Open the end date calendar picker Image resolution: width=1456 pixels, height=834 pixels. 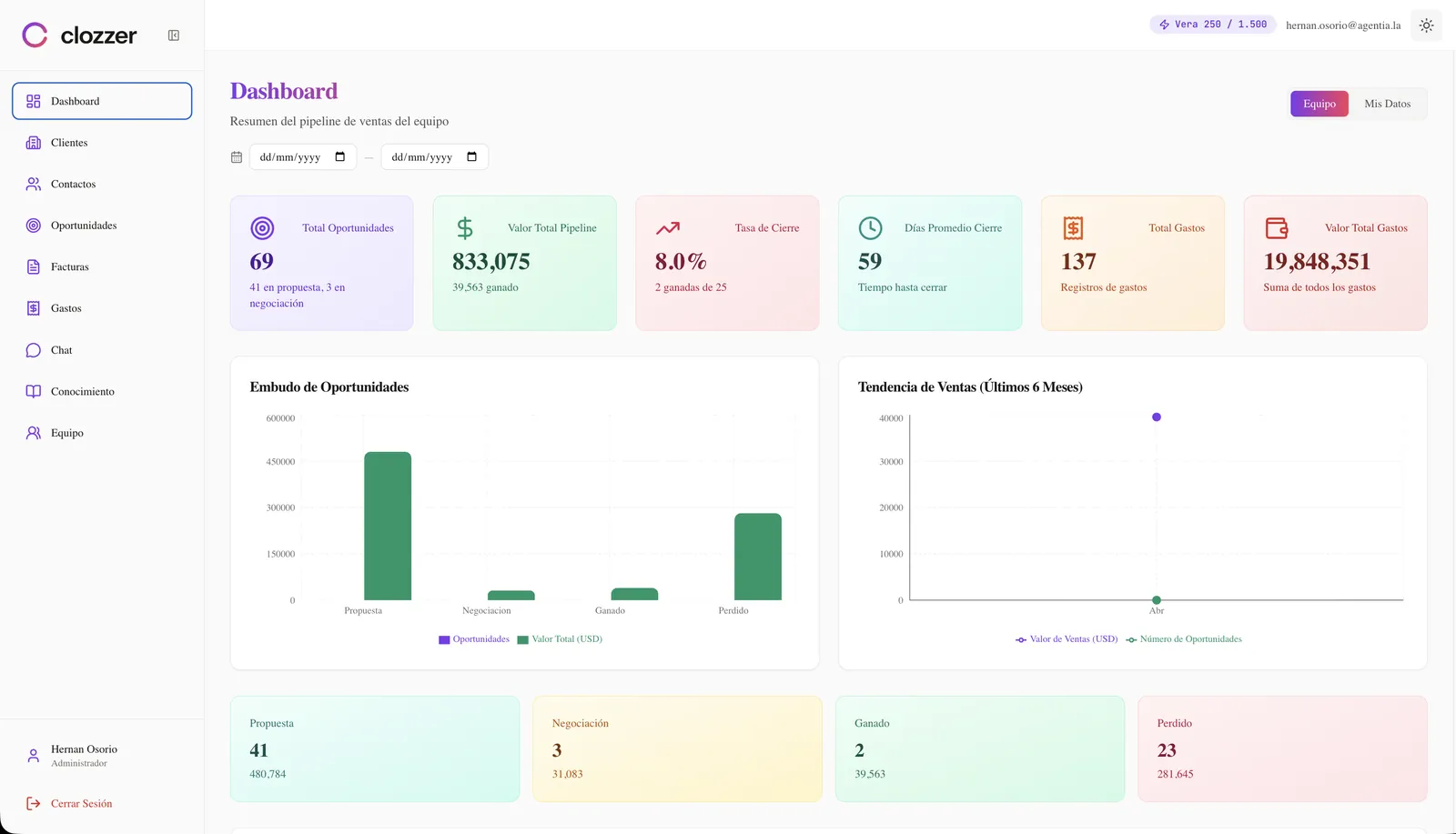[471, 156]
